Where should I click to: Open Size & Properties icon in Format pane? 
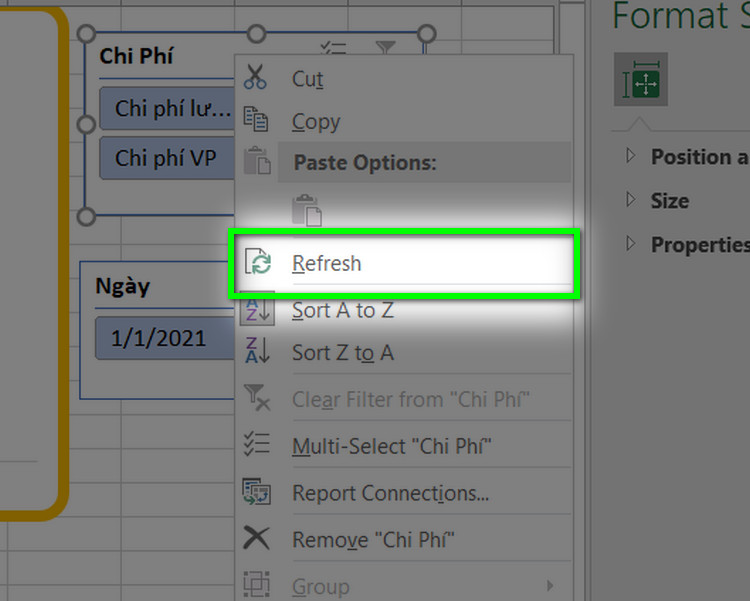(640, 79)
